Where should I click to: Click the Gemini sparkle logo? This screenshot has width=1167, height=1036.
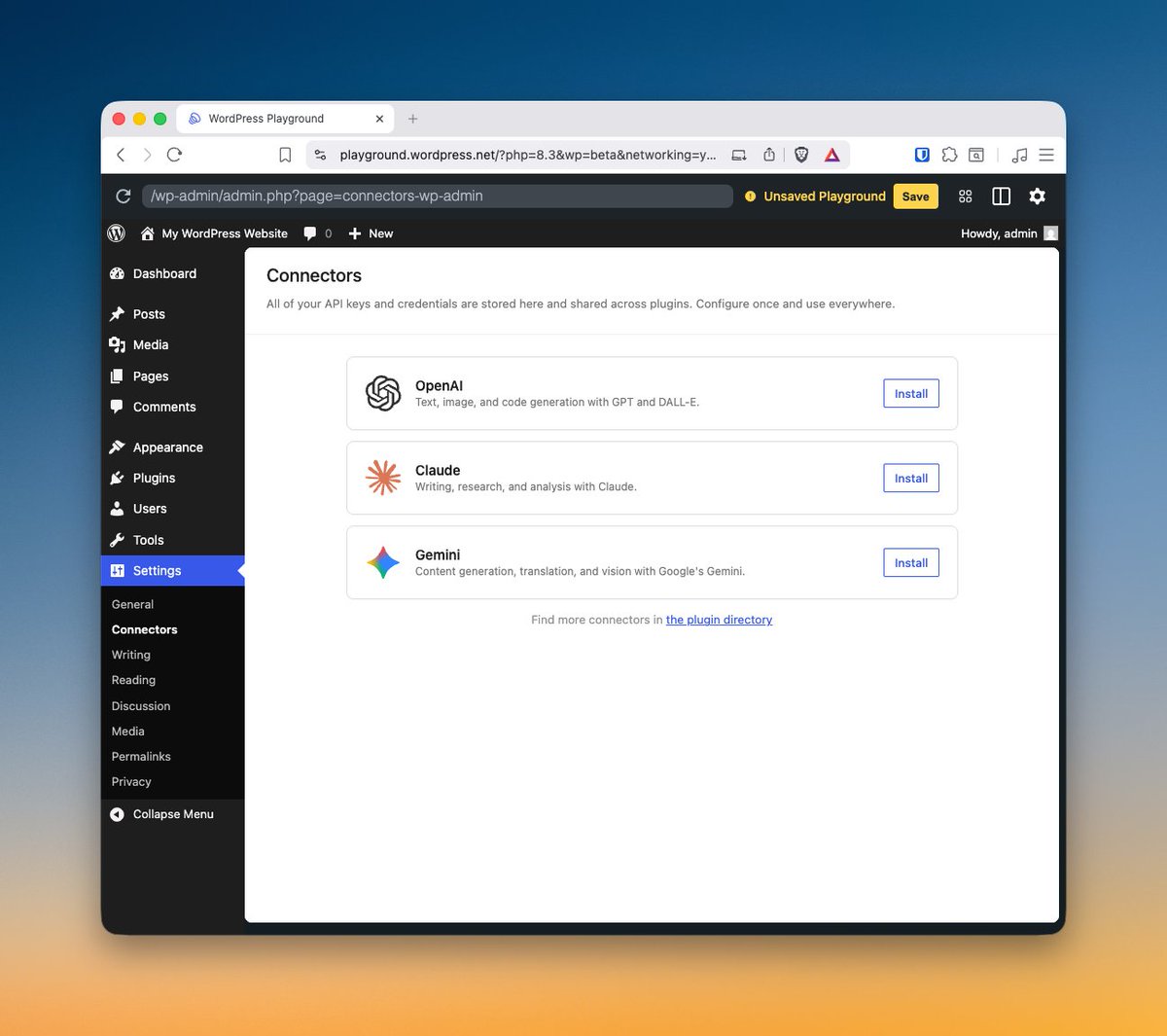383,562
